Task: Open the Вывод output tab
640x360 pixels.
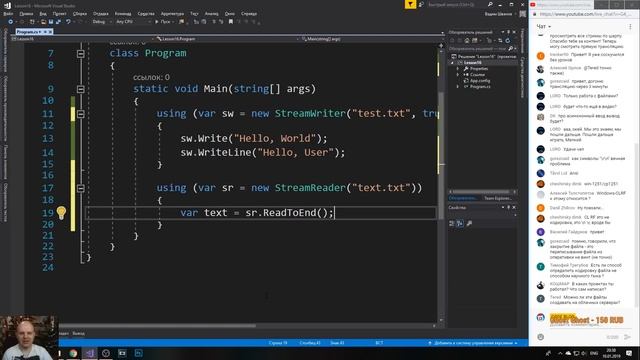Action: pyautogui.click(x=78, y=333)
